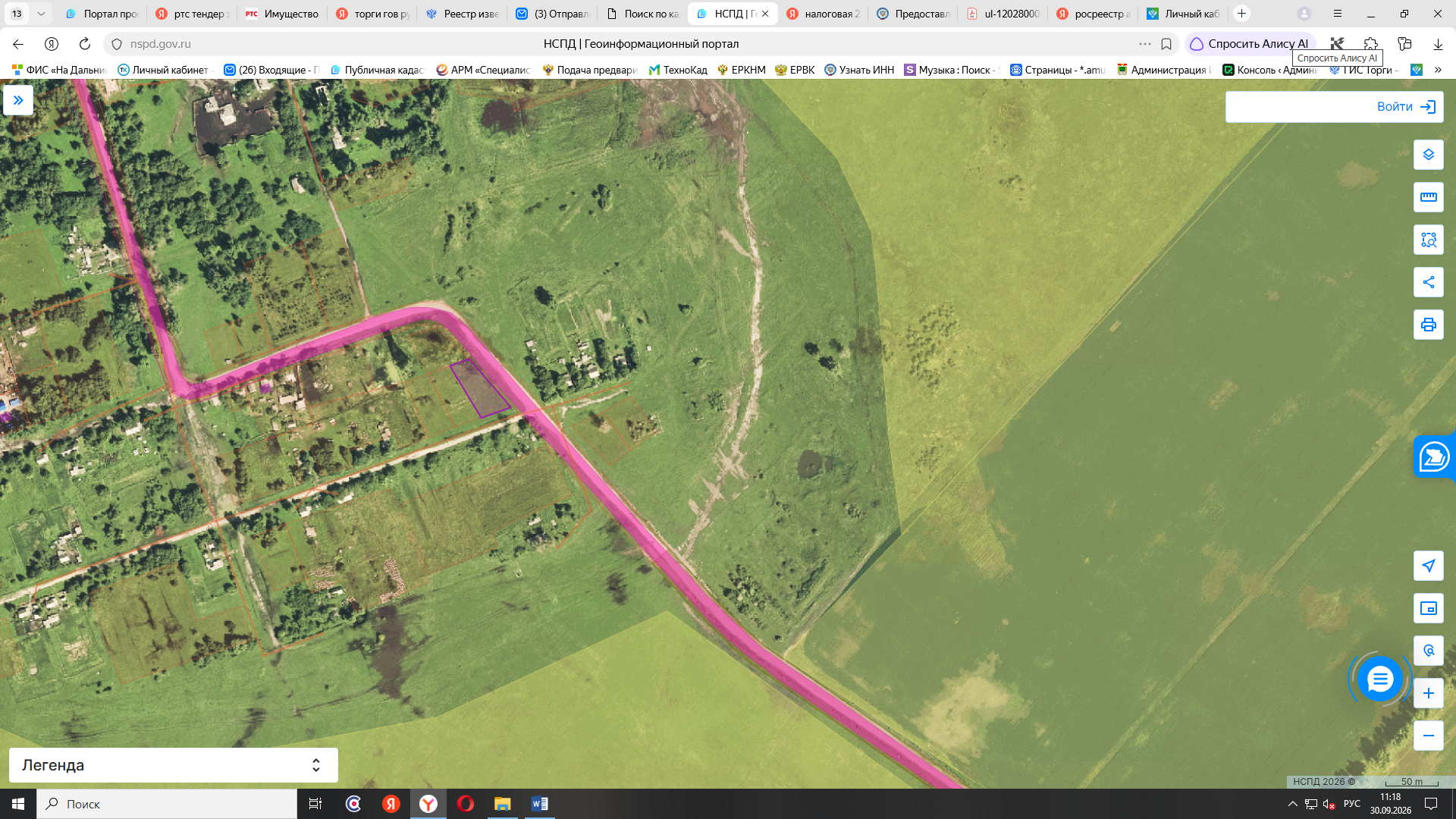Open browser extensions puzzle icon

[x=1371, y=44]
